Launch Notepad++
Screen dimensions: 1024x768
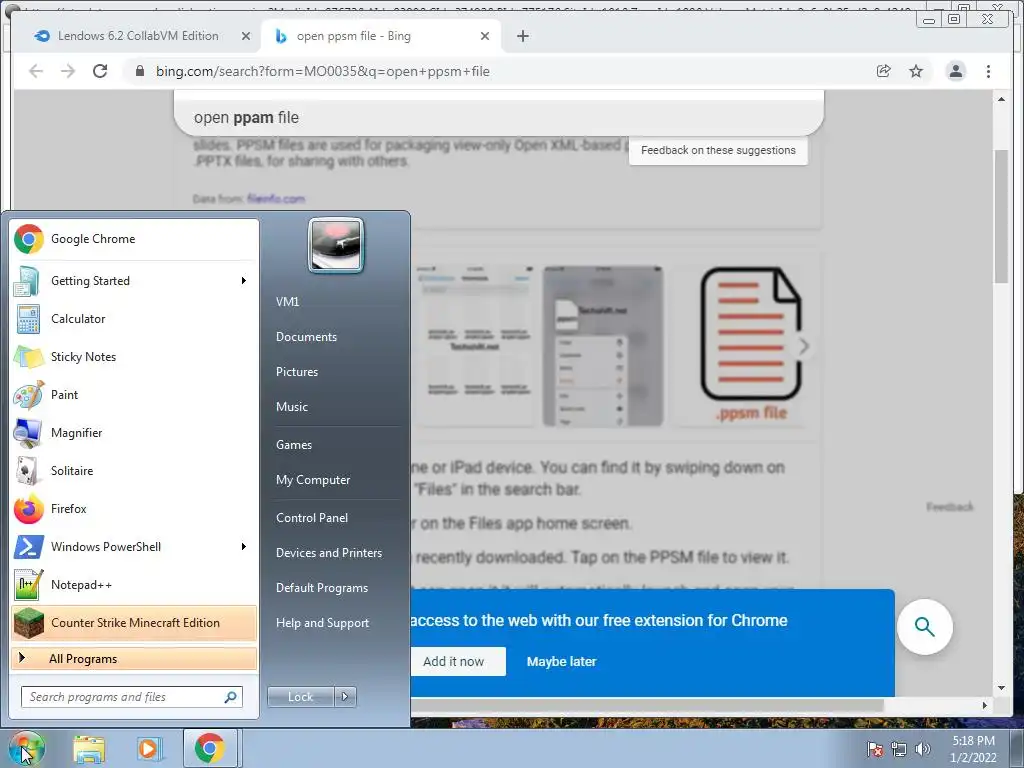pos(134,584)
